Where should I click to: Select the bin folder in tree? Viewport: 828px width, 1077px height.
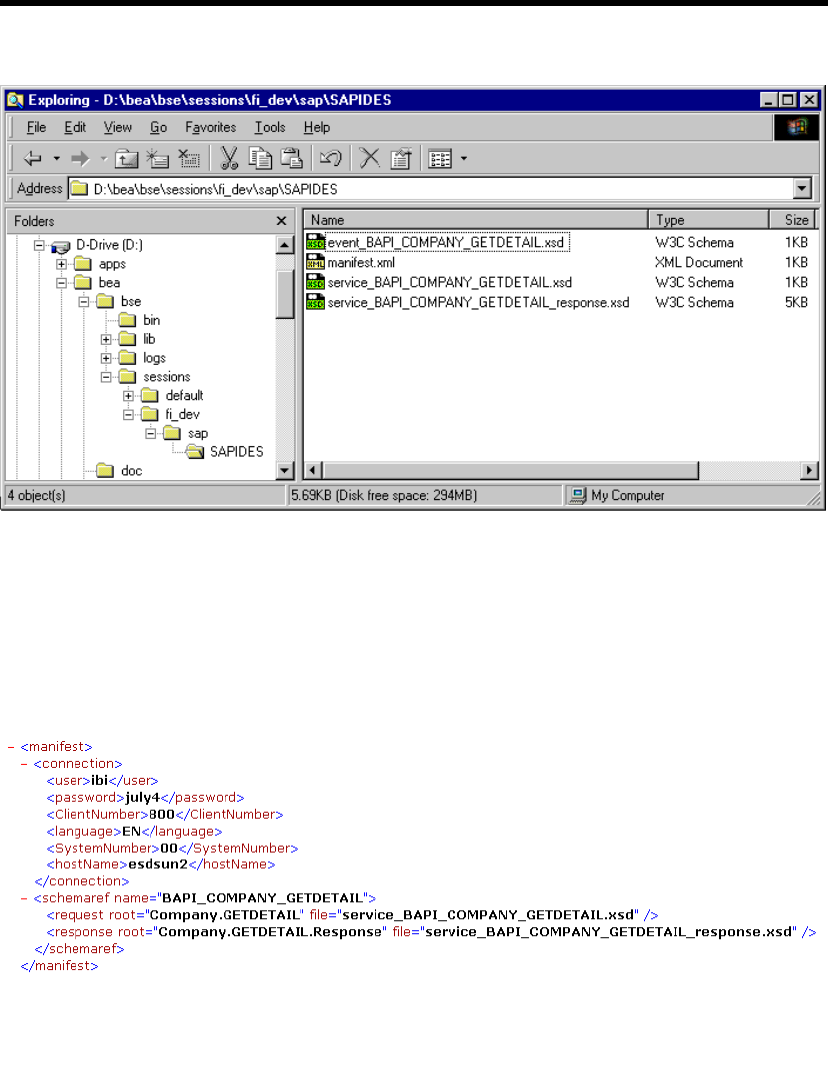tap(151, 320)
